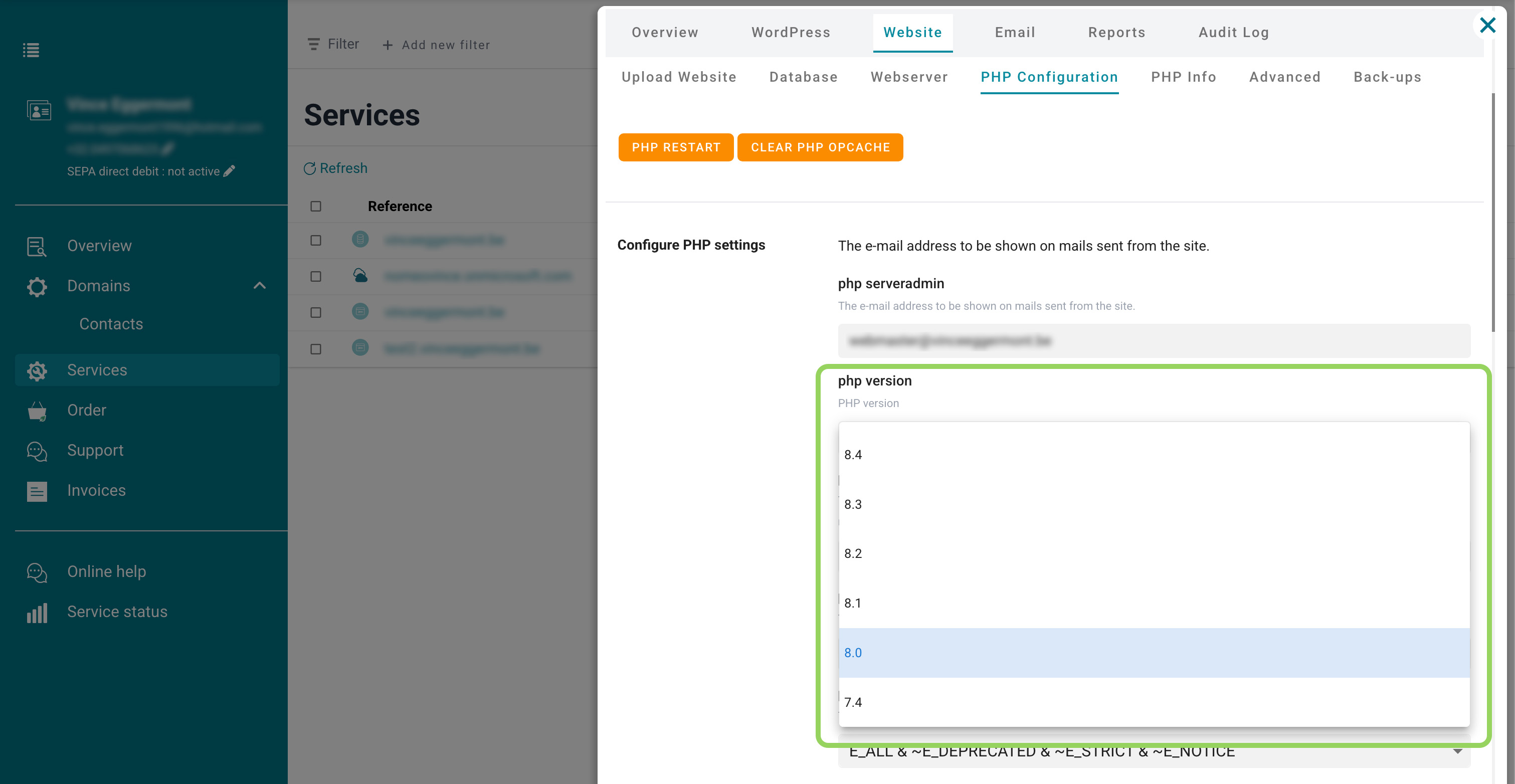Click the Domains gear icon
Viewport: 1515px width, 784px height.
[37, 286]
